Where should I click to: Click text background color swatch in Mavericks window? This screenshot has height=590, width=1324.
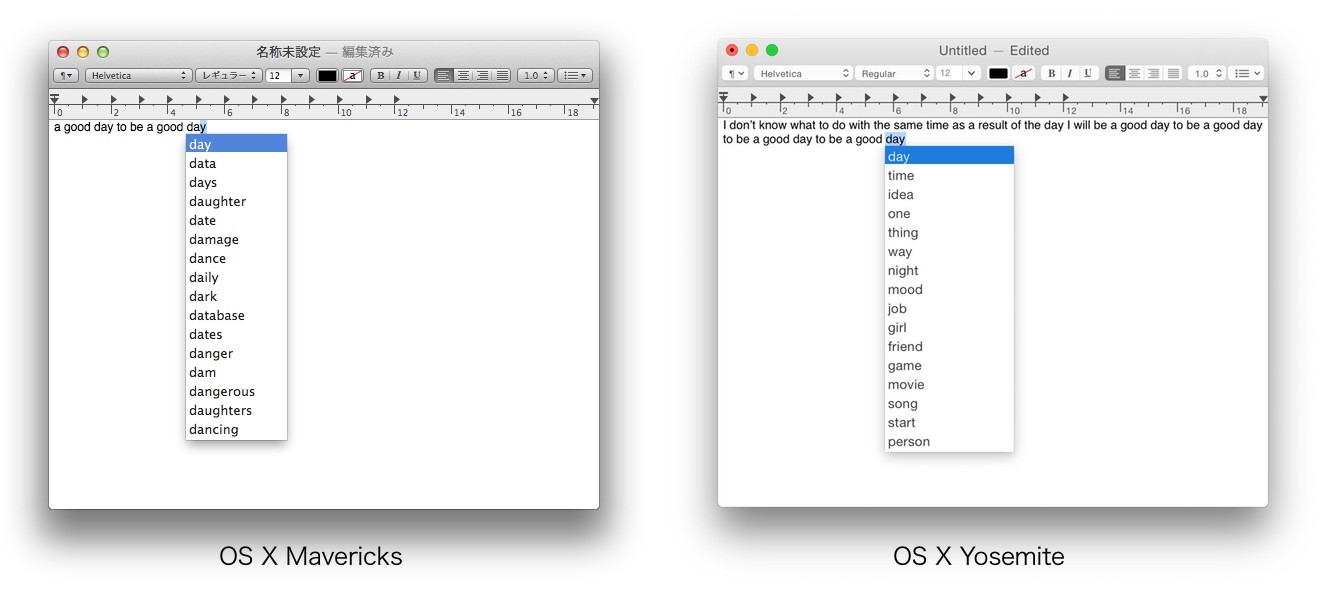tap(352, 76)
